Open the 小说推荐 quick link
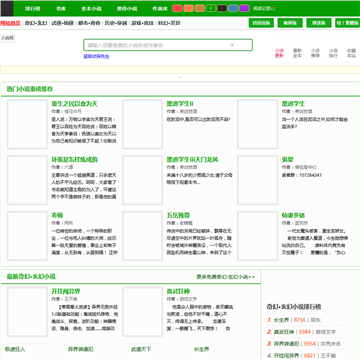 coord(315,53)
